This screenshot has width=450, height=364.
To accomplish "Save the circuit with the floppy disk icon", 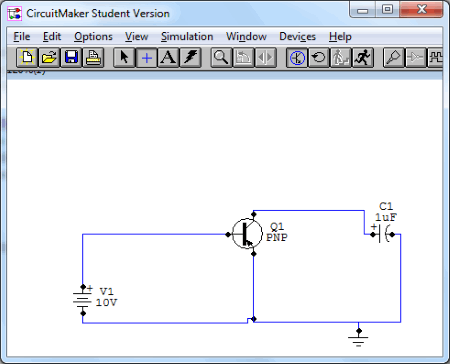I will pos(71,58).
